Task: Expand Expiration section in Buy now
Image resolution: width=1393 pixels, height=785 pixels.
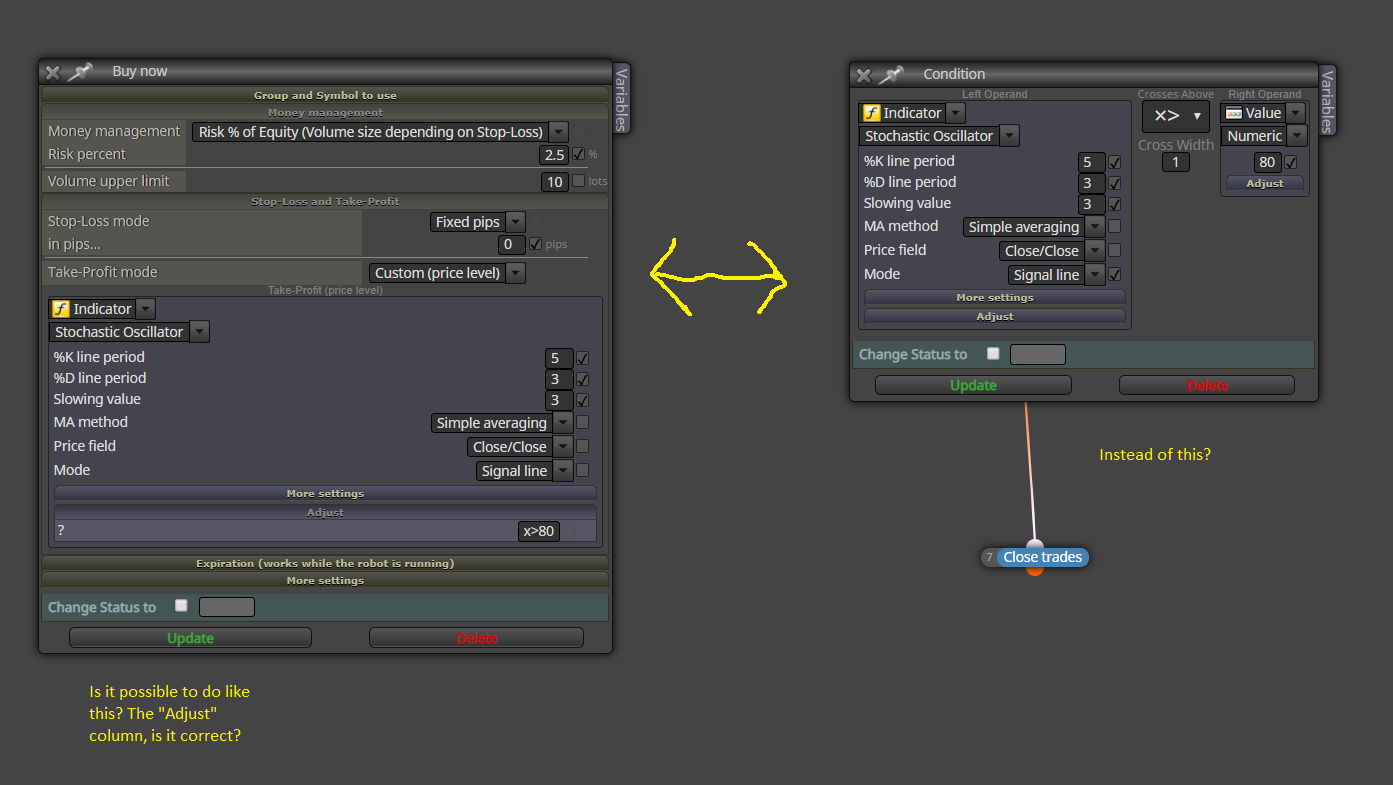Action: [325, 563]
